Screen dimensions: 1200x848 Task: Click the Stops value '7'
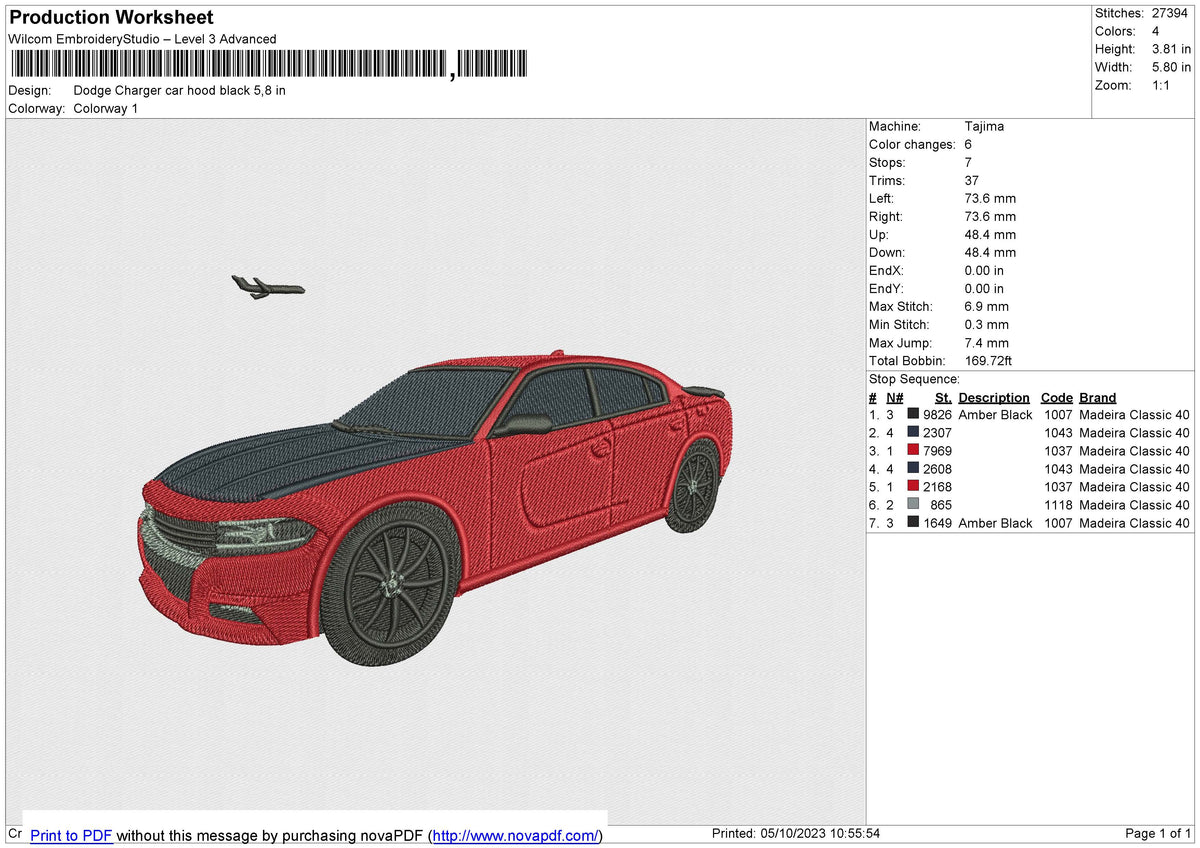[x=968, y=162]
